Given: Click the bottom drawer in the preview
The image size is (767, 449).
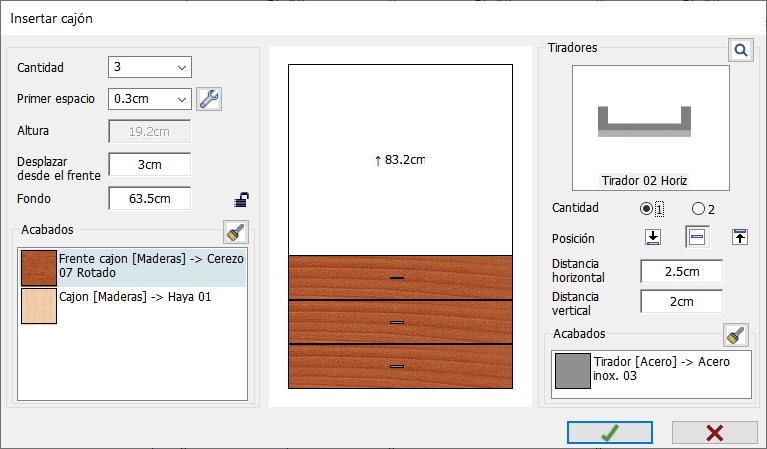Looking at the screenshot, I should point(400,366).
